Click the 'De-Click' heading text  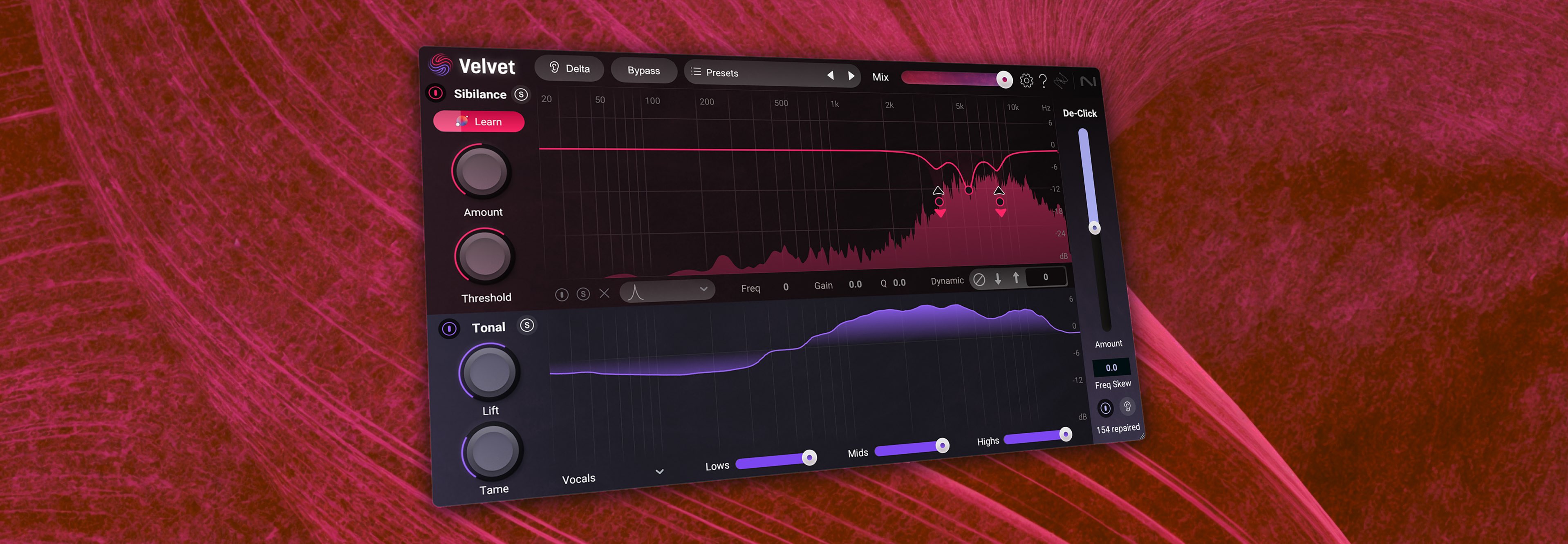click(1079, 113)
